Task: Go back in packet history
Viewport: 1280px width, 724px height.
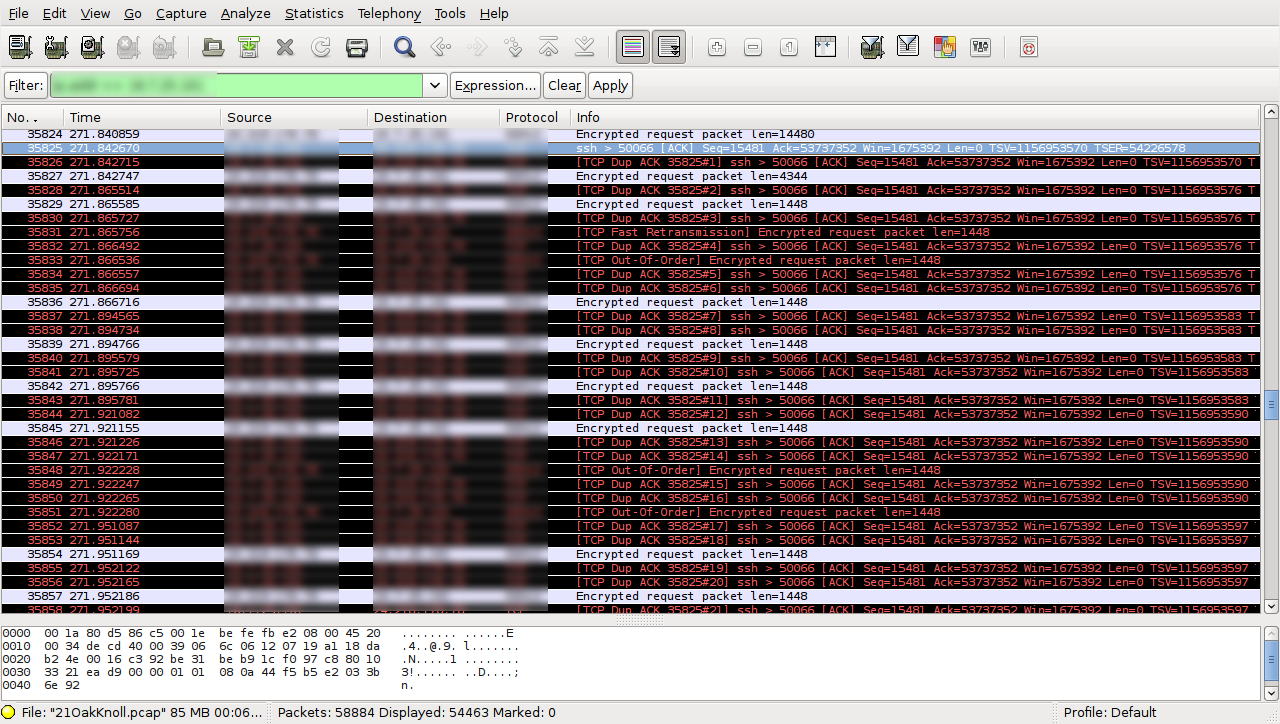Action: point(440,47)
